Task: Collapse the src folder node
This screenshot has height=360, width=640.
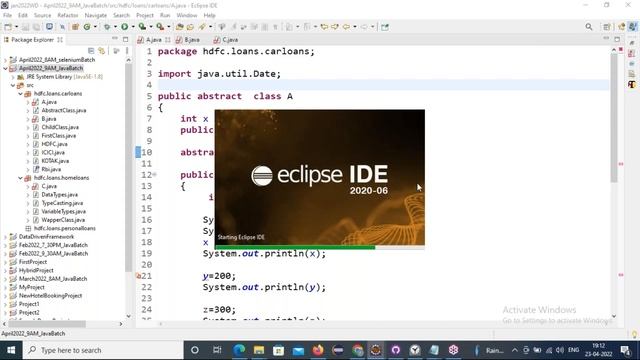Action: [13, 85]
